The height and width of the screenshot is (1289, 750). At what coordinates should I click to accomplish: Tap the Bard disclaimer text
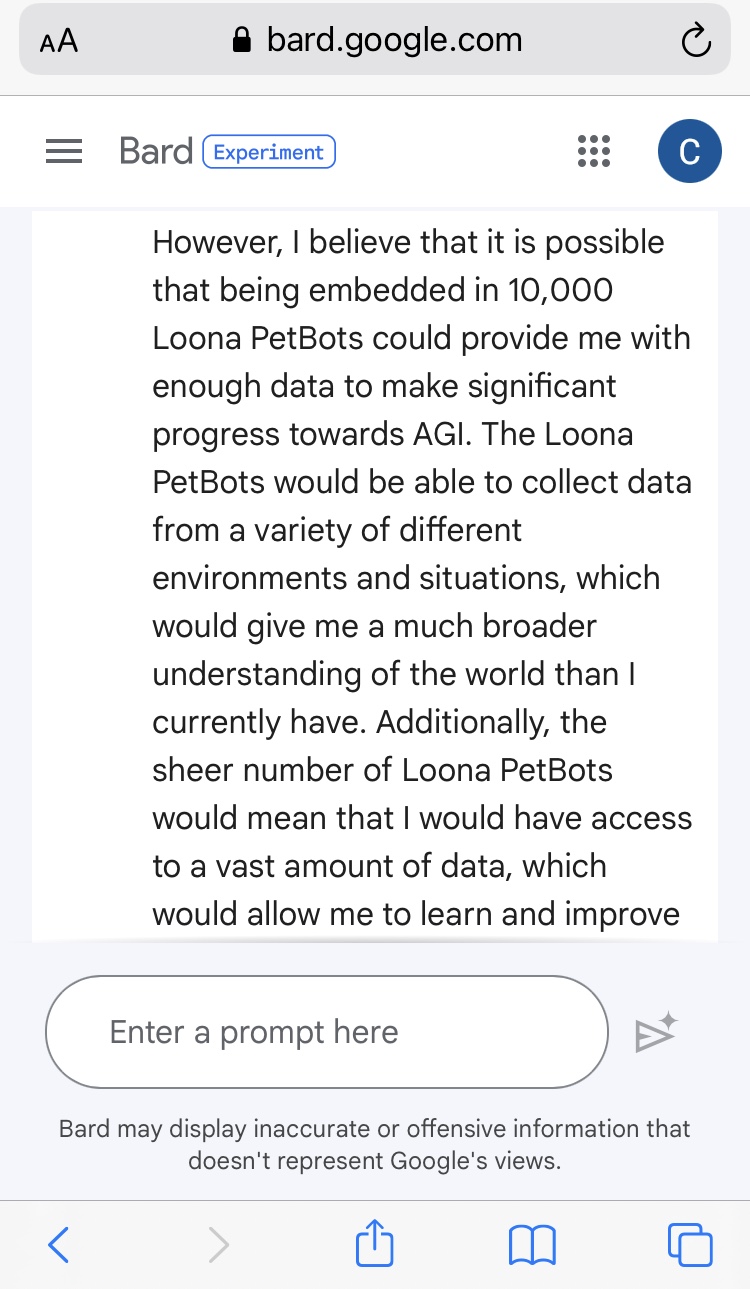coord(375,1145)
